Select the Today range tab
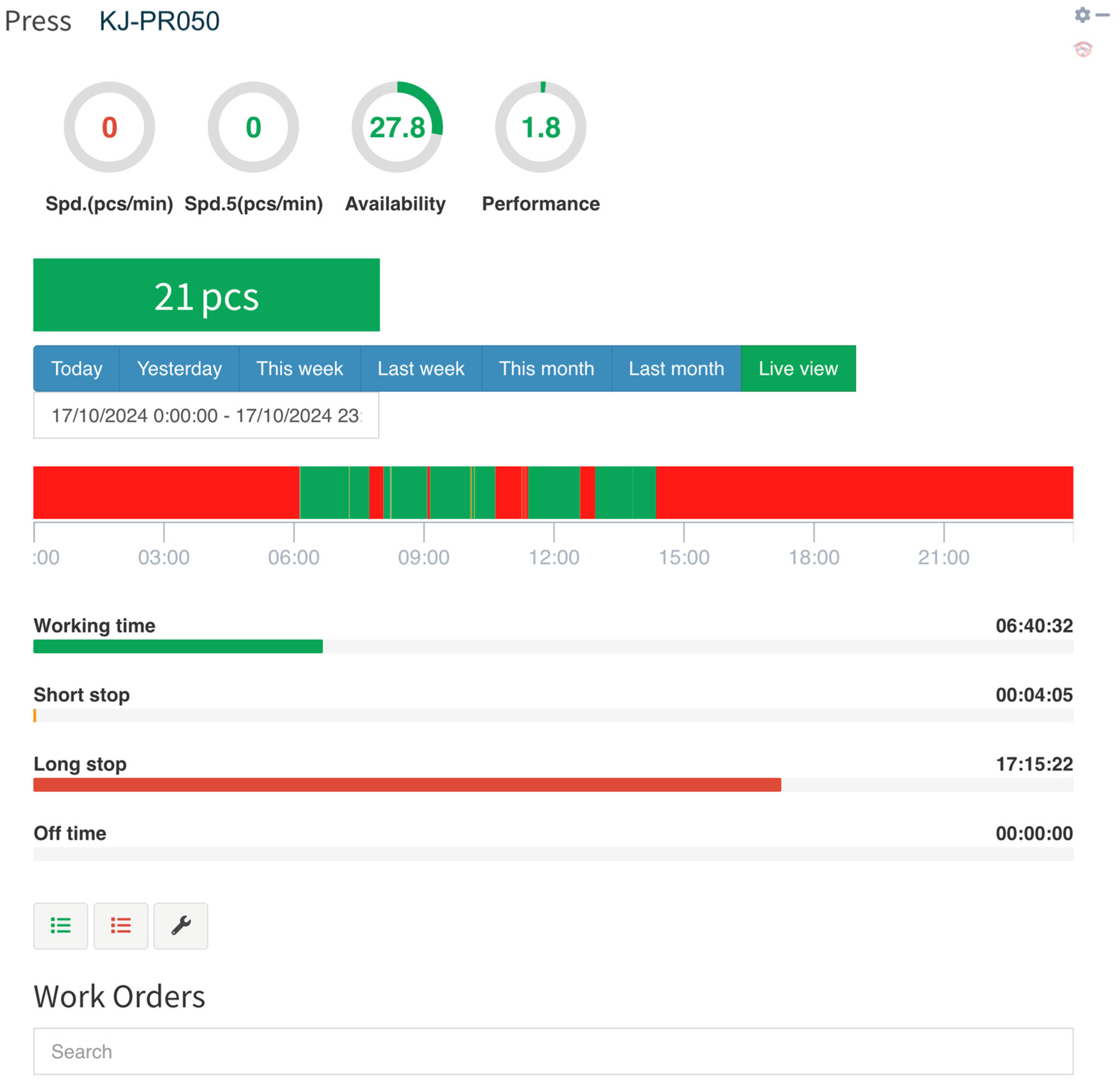Screen dimensions: 1120x1085 pos(76,369)
